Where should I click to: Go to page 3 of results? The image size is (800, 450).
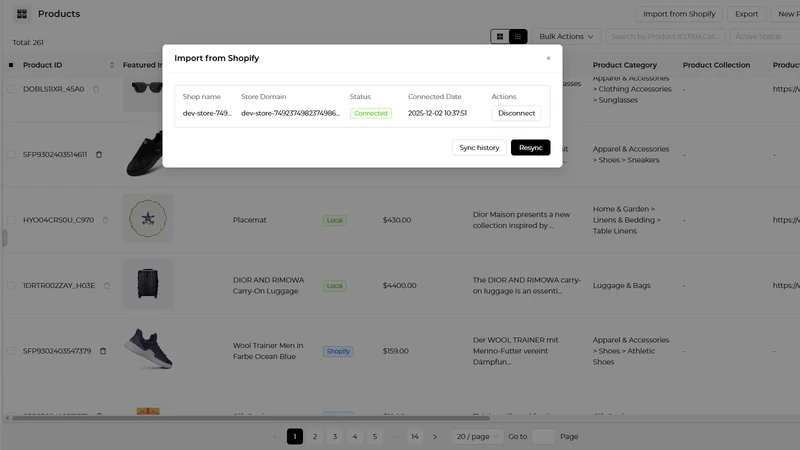pos(335,437)
